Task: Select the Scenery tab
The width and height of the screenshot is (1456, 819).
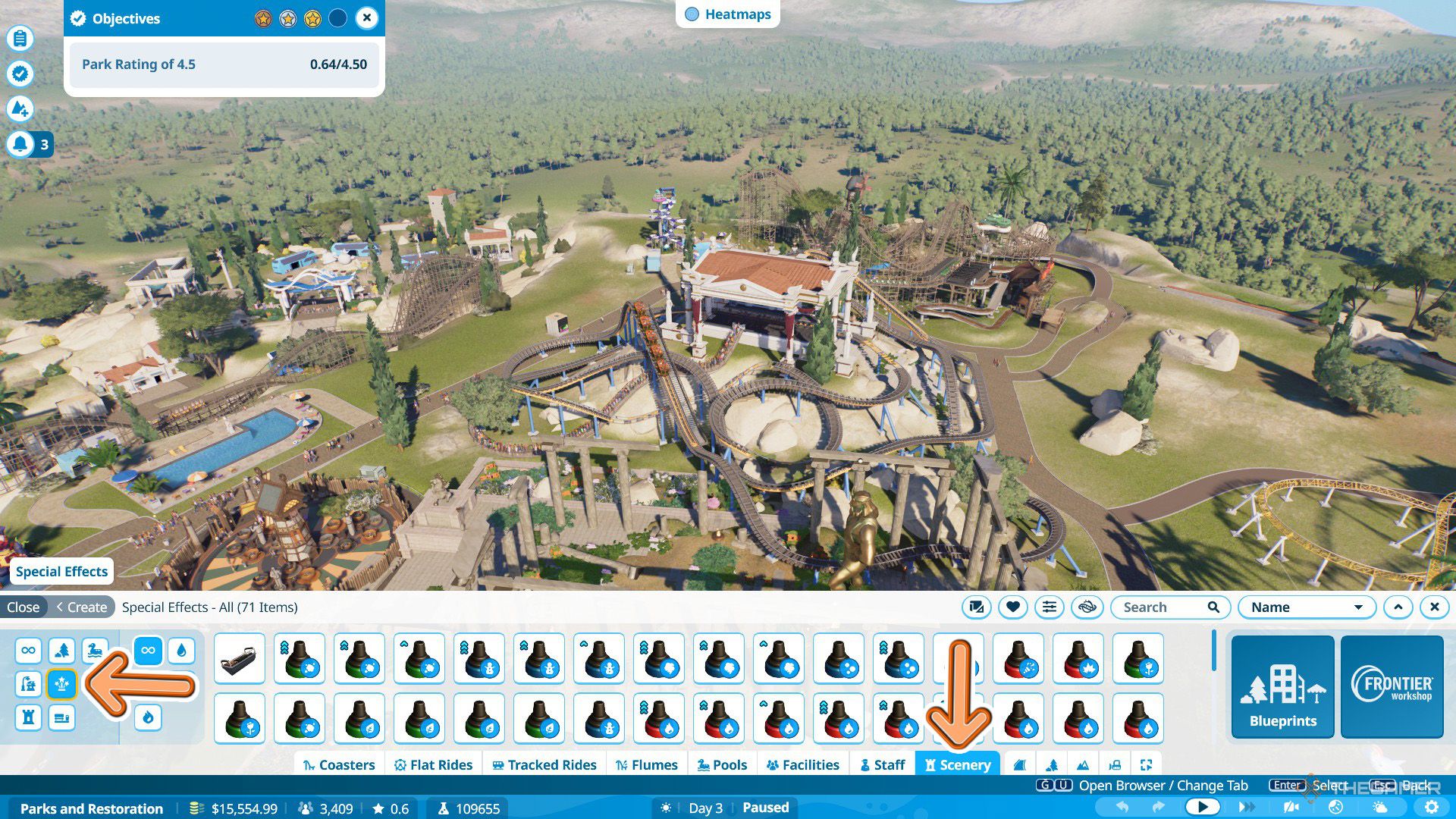Action: coord(955,765)
